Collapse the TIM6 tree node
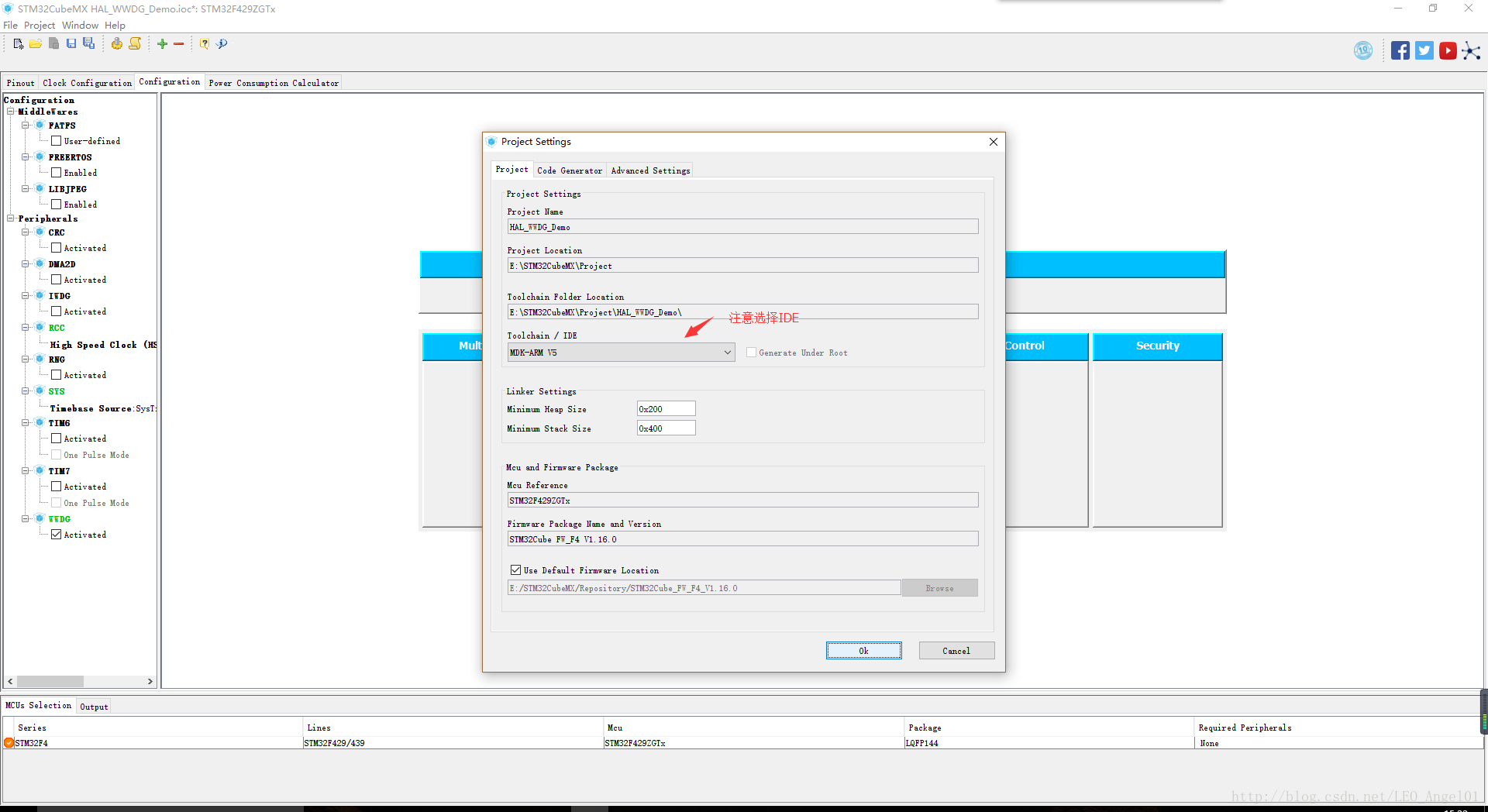1488x812 pixels. pos(26,422)
